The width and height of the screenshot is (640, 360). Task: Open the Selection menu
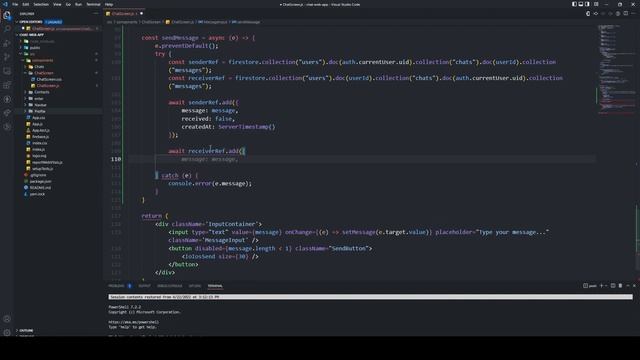[x=41, y=4]
